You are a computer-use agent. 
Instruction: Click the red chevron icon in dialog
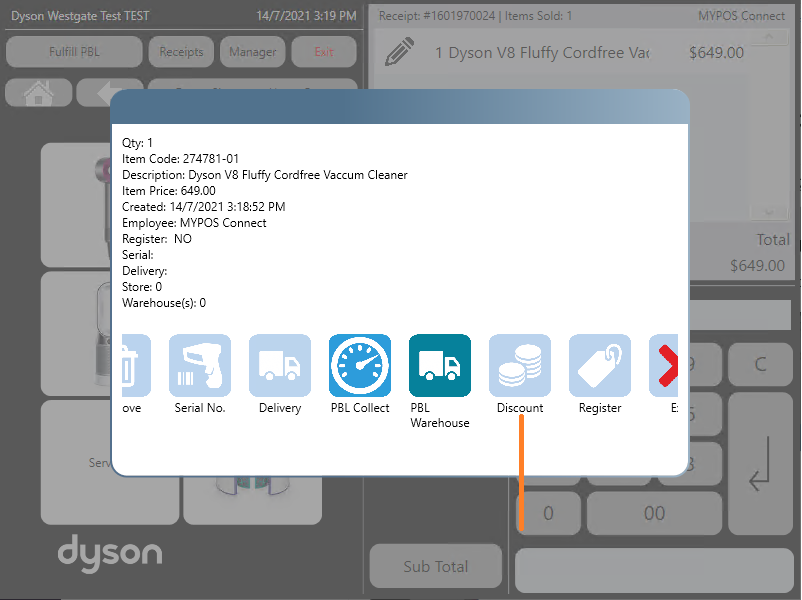click(664, 365)
